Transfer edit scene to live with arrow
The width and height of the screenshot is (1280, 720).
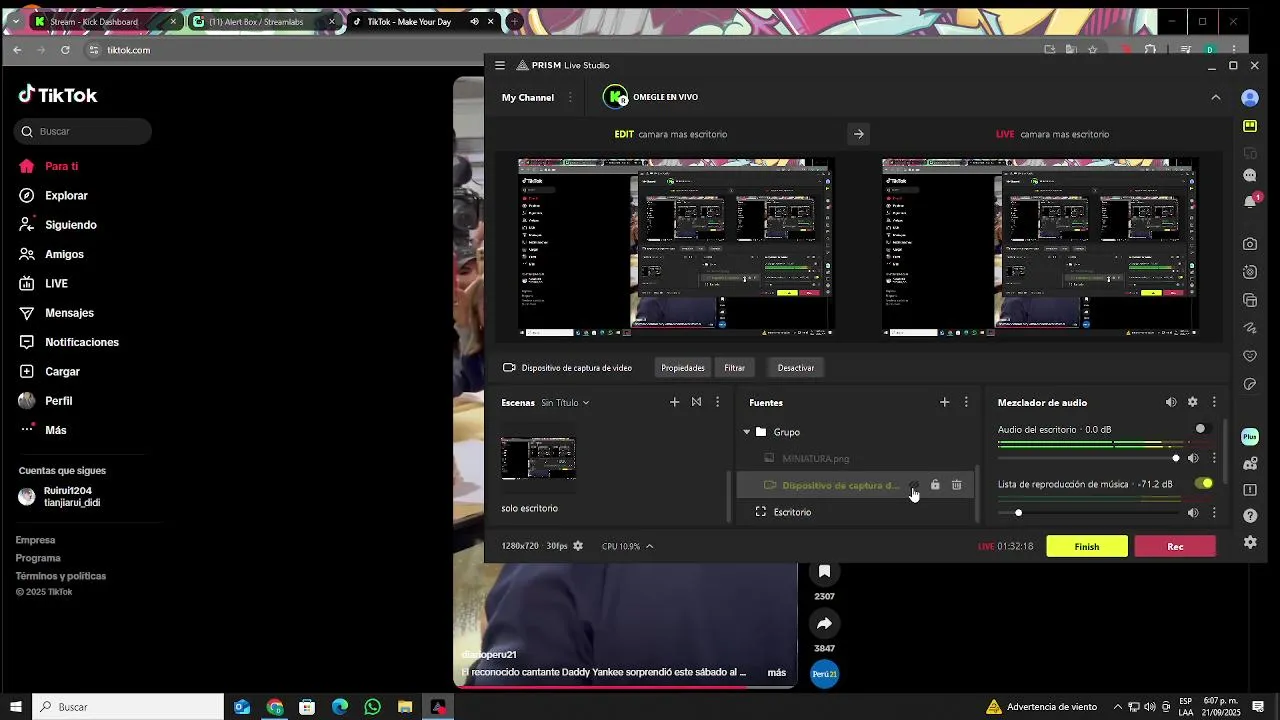(x=859, y=134)
